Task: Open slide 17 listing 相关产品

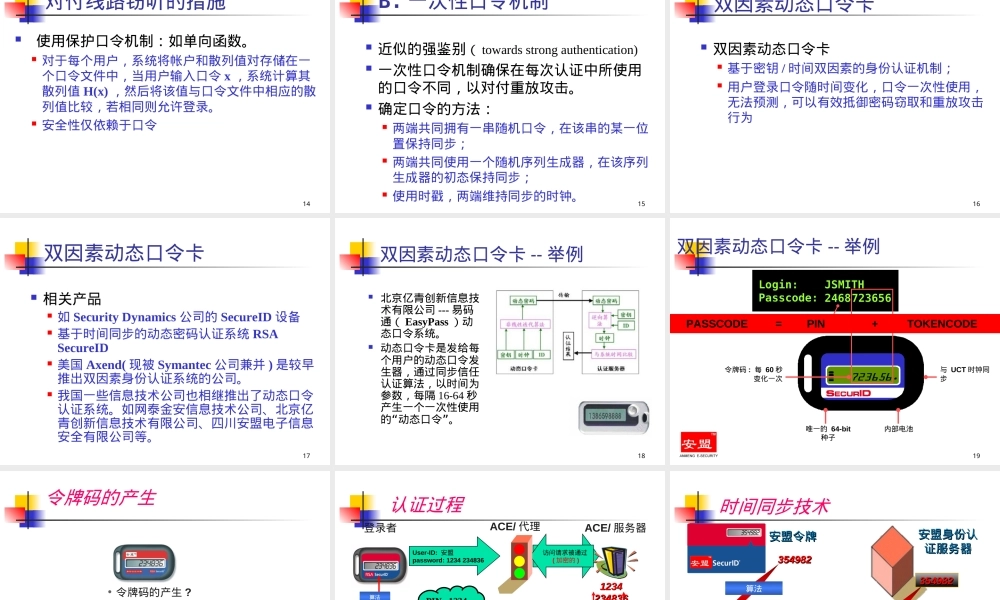Action: point(165,341)
